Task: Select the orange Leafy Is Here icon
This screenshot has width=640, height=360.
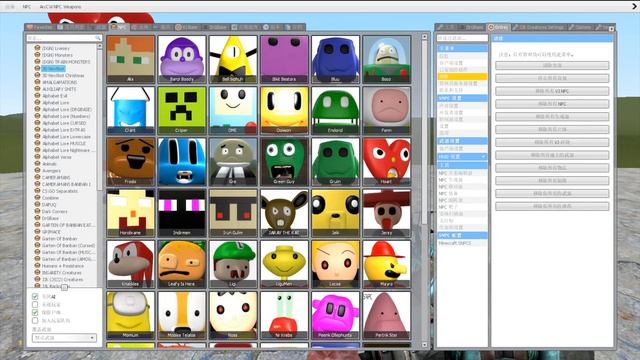Action: click(182, 264)
